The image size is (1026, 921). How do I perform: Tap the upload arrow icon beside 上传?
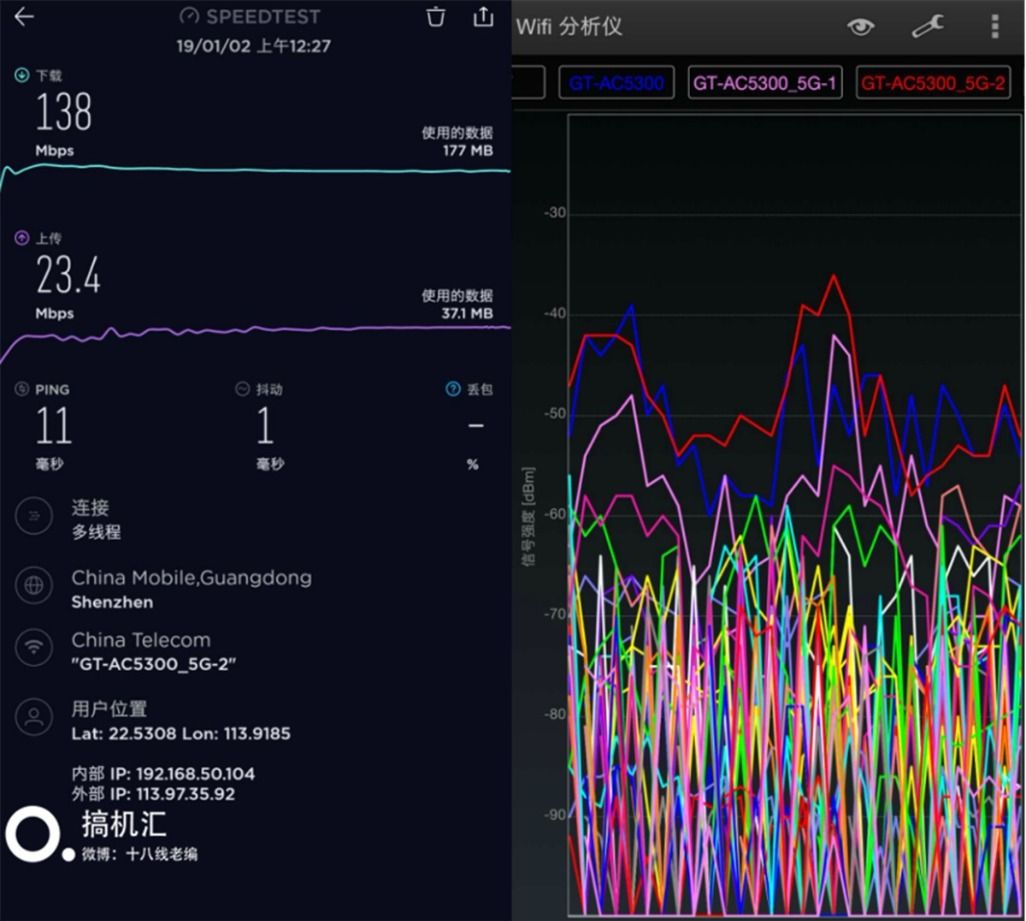click(22, 238)
